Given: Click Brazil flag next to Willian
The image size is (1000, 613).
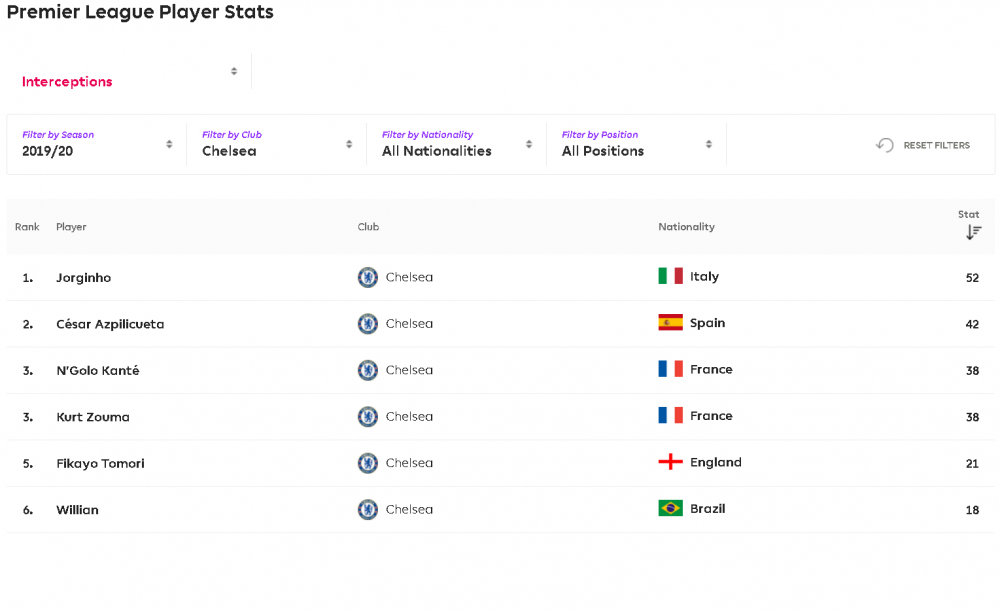Looking at the screenshot, I should click(x=670, y=508).
